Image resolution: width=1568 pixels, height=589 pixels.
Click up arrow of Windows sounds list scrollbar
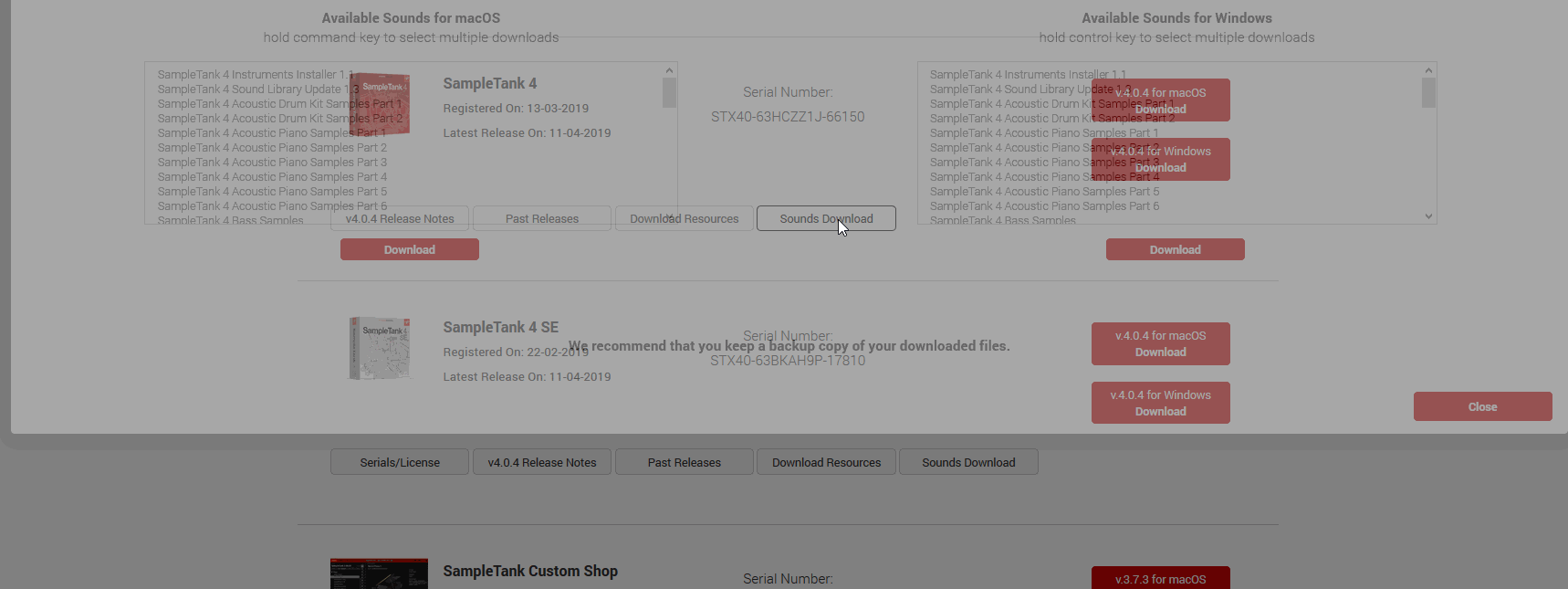click(1428, 70)
